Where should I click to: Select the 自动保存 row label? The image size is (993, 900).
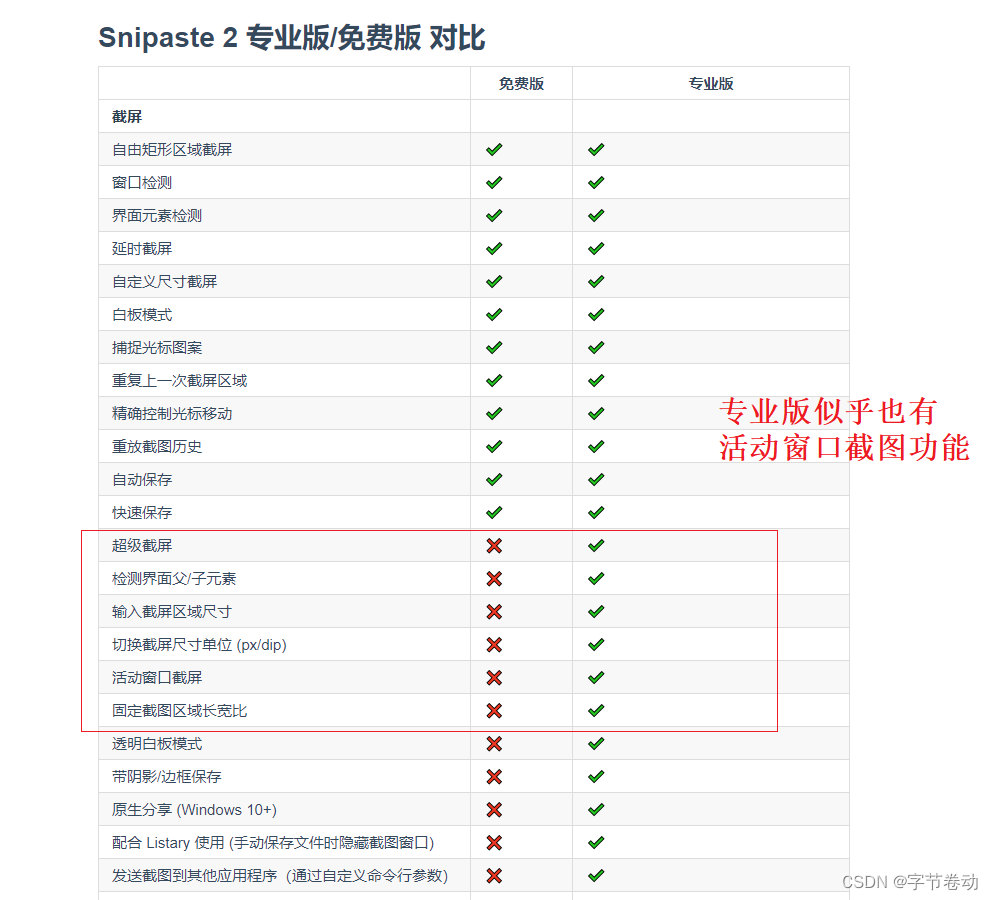coord(142,479)
